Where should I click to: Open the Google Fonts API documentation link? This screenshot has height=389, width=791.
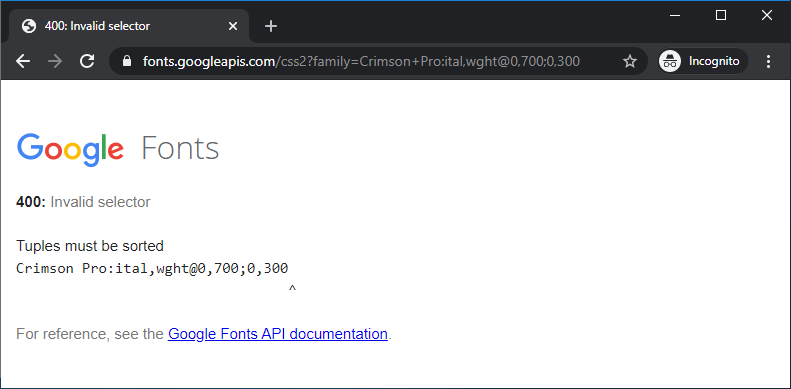click(277, 334)
